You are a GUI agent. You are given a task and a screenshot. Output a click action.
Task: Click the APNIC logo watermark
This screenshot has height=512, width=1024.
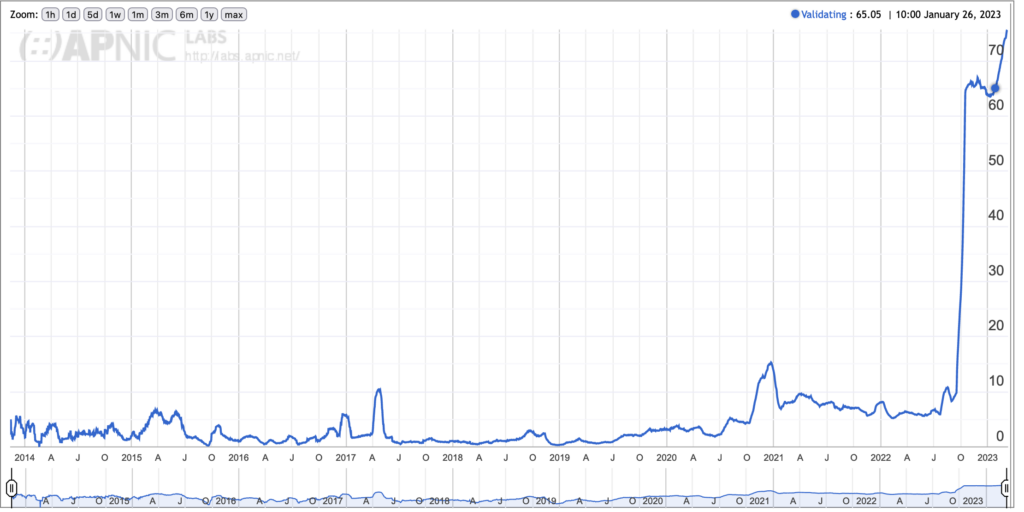95,47
